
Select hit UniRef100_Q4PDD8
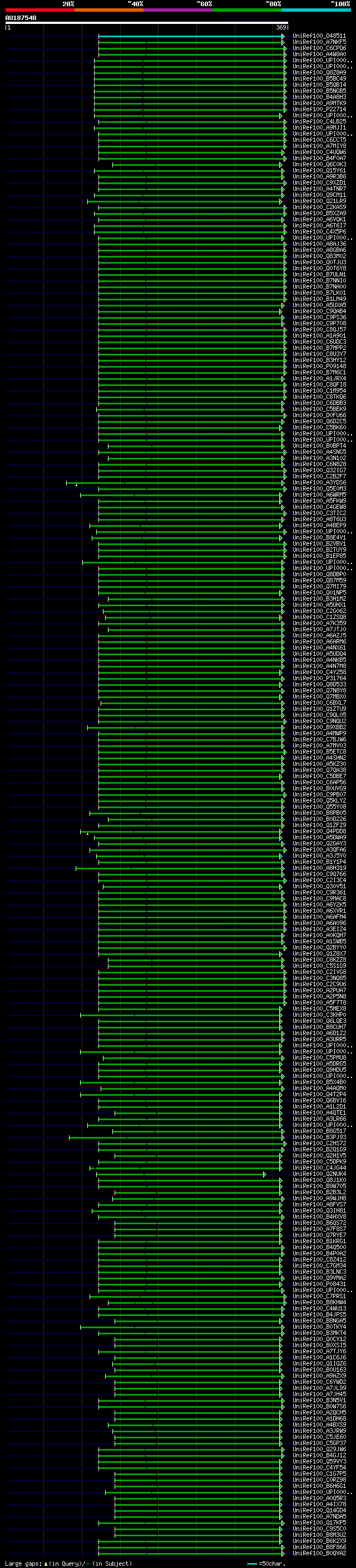click(319, 832)
